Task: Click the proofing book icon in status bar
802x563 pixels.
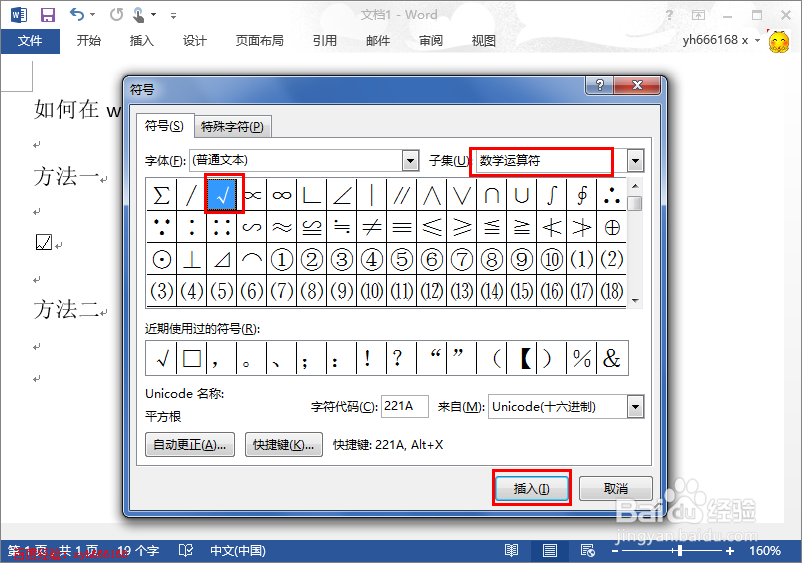Action: coord(186,551)
